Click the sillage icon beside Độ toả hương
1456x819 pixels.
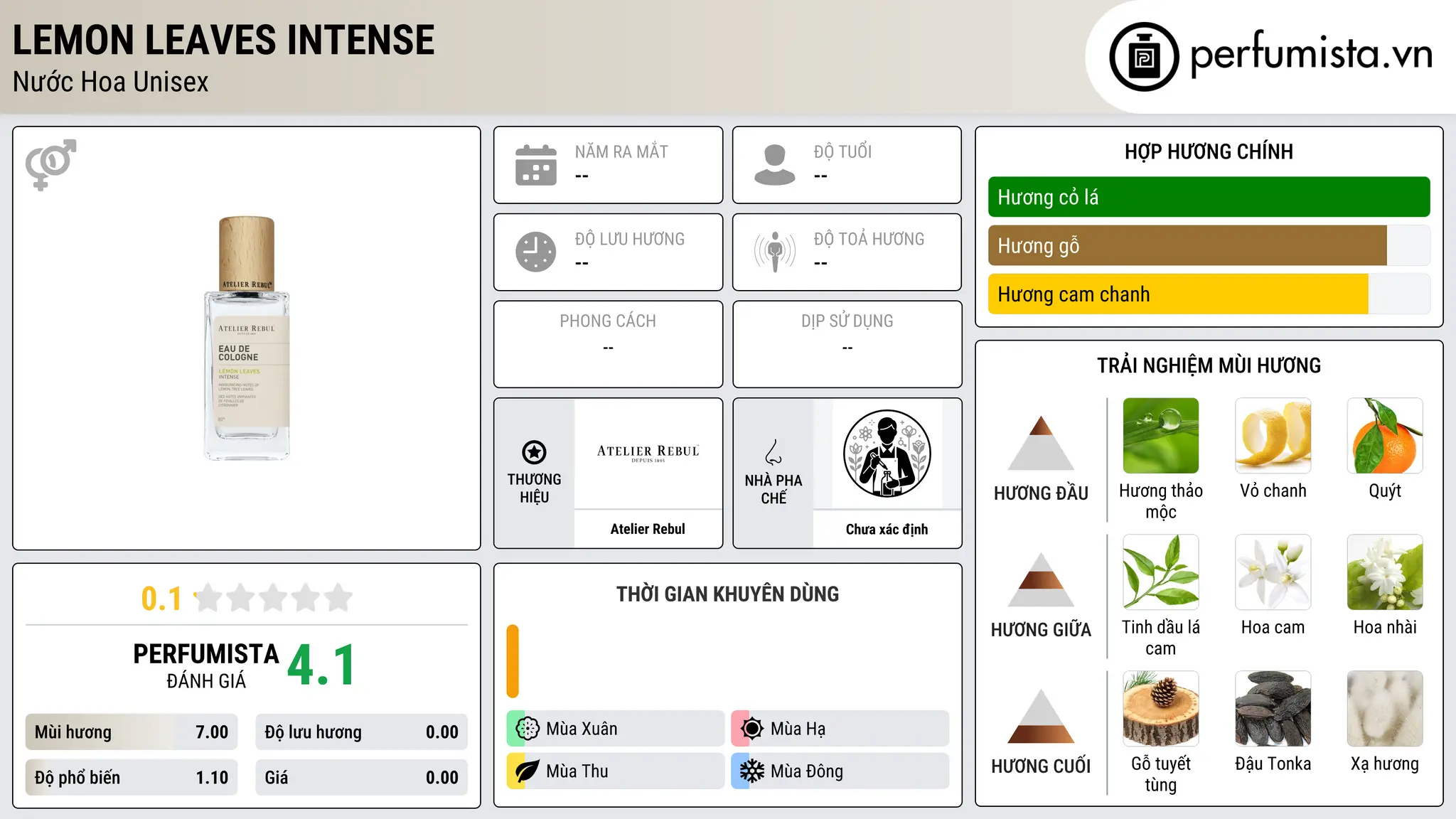click(774, 252)
